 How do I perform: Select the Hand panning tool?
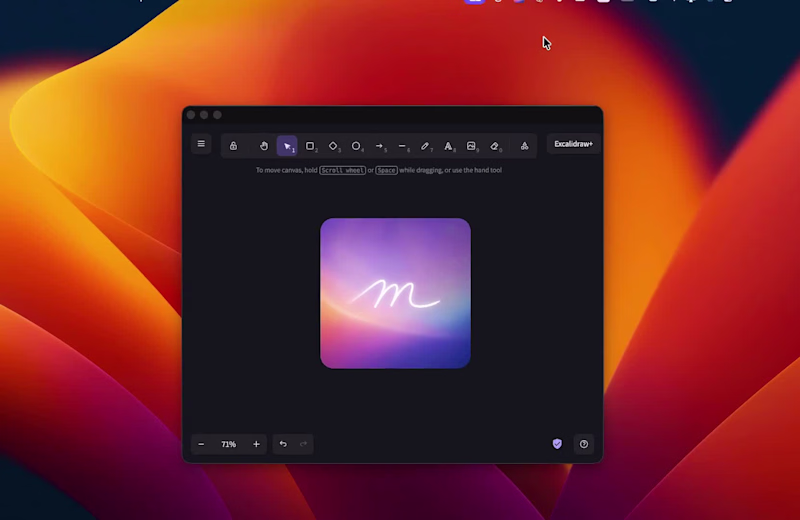tap(264, 146)
